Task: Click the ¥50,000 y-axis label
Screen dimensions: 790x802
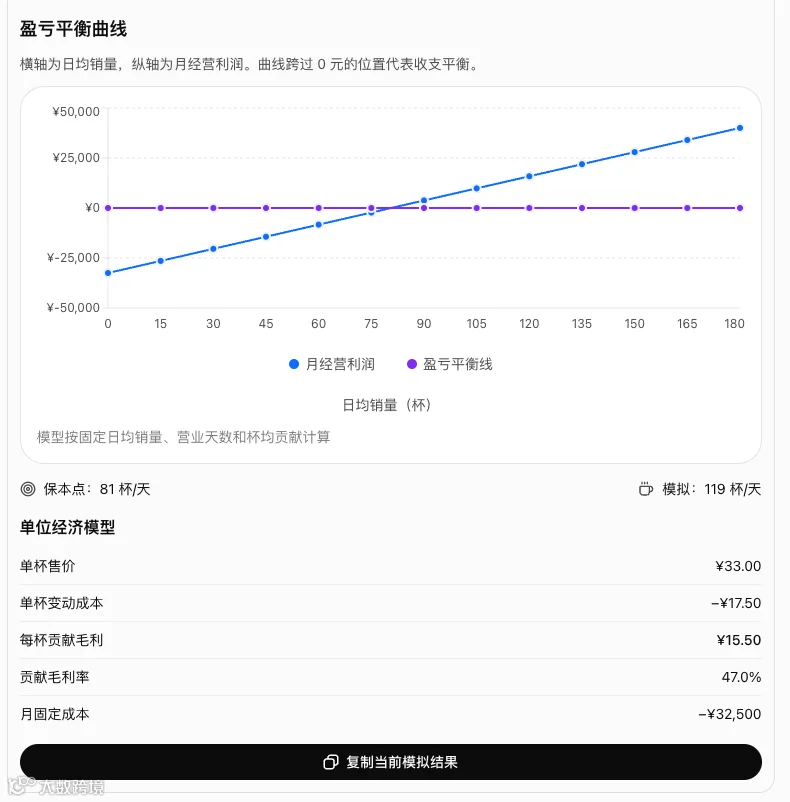Action: (x=76, y=112)
